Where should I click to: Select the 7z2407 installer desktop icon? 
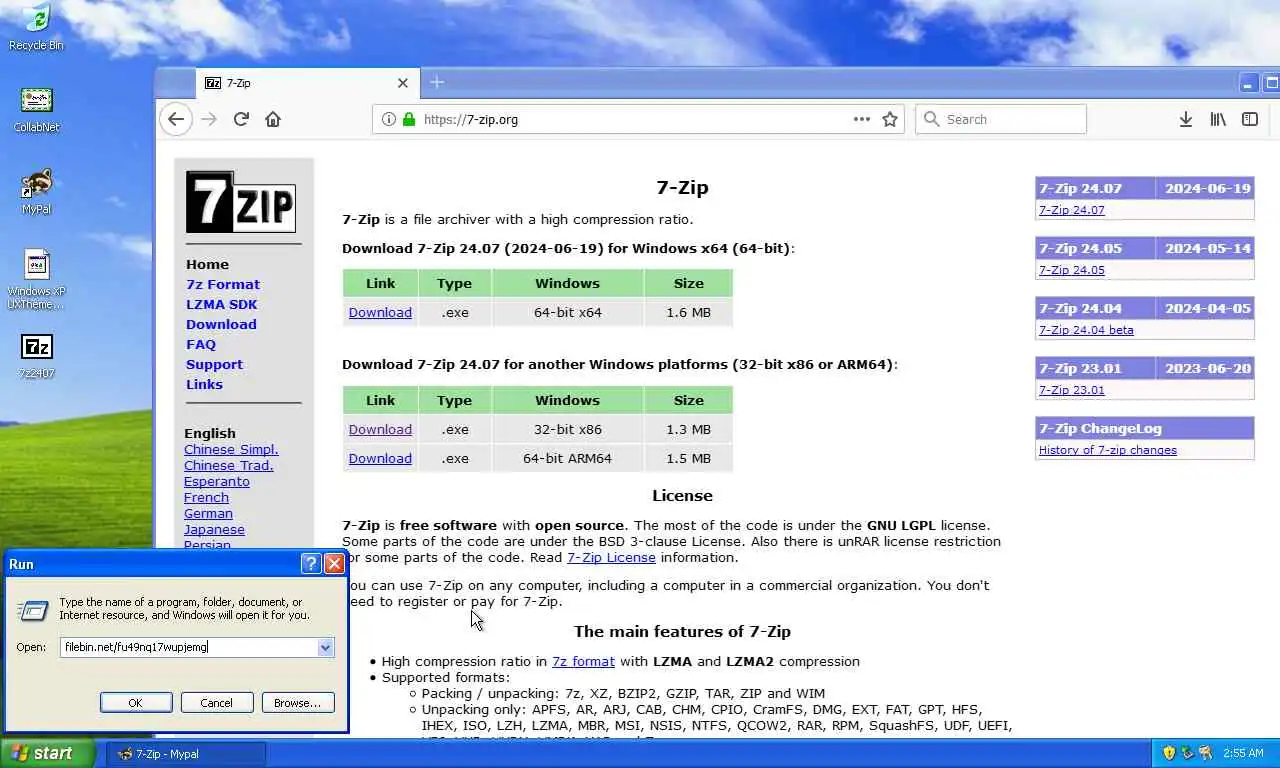point(36,355)
